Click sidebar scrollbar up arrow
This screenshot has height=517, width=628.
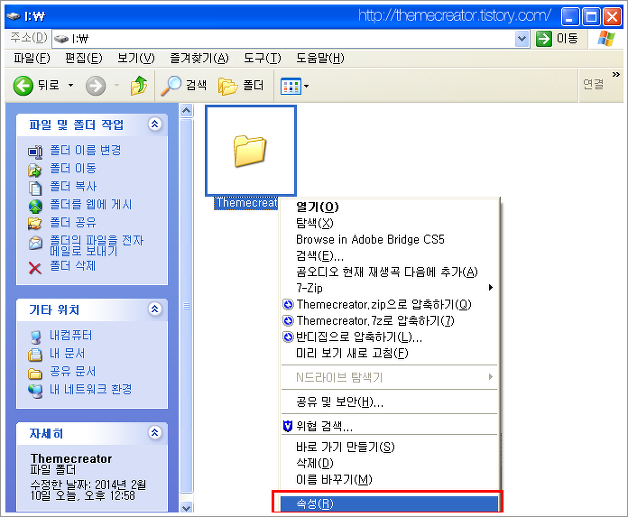(x=186, y=111)
